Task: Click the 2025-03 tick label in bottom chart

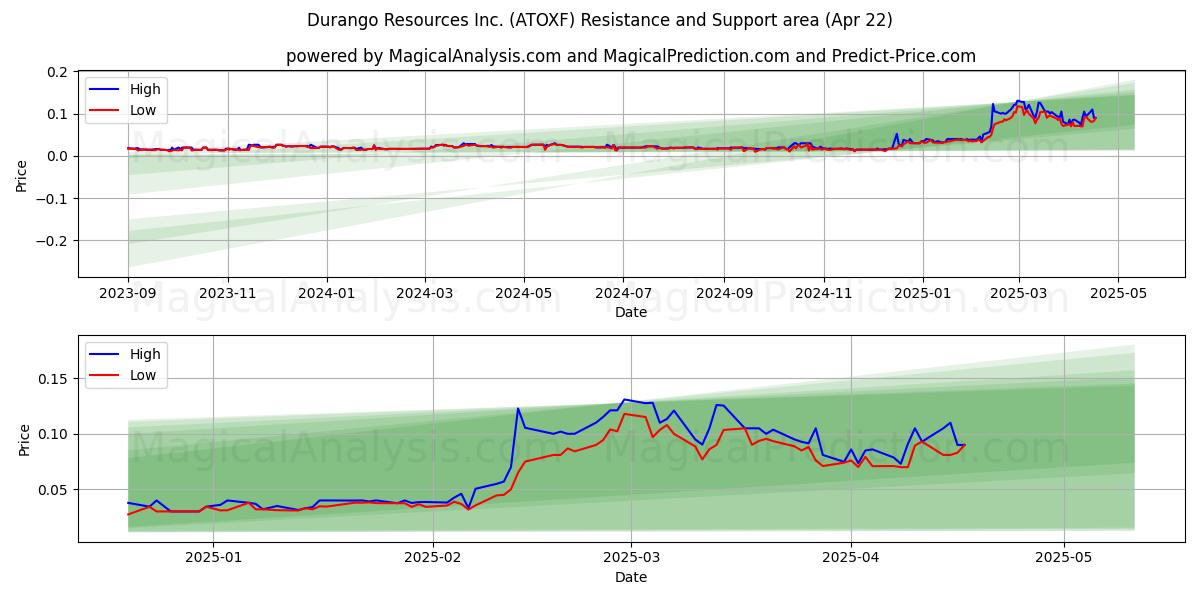Action: (x=632, y=558)
